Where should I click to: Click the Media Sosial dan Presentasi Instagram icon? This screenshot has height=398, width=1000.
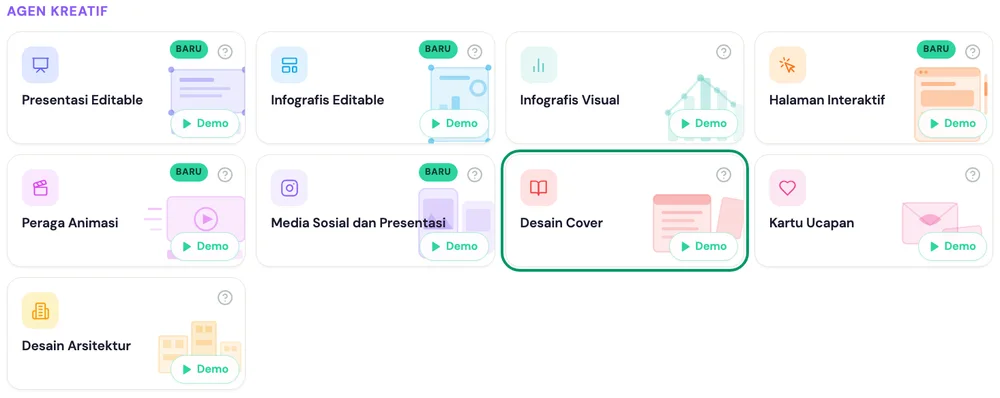(x=290, y=188)
